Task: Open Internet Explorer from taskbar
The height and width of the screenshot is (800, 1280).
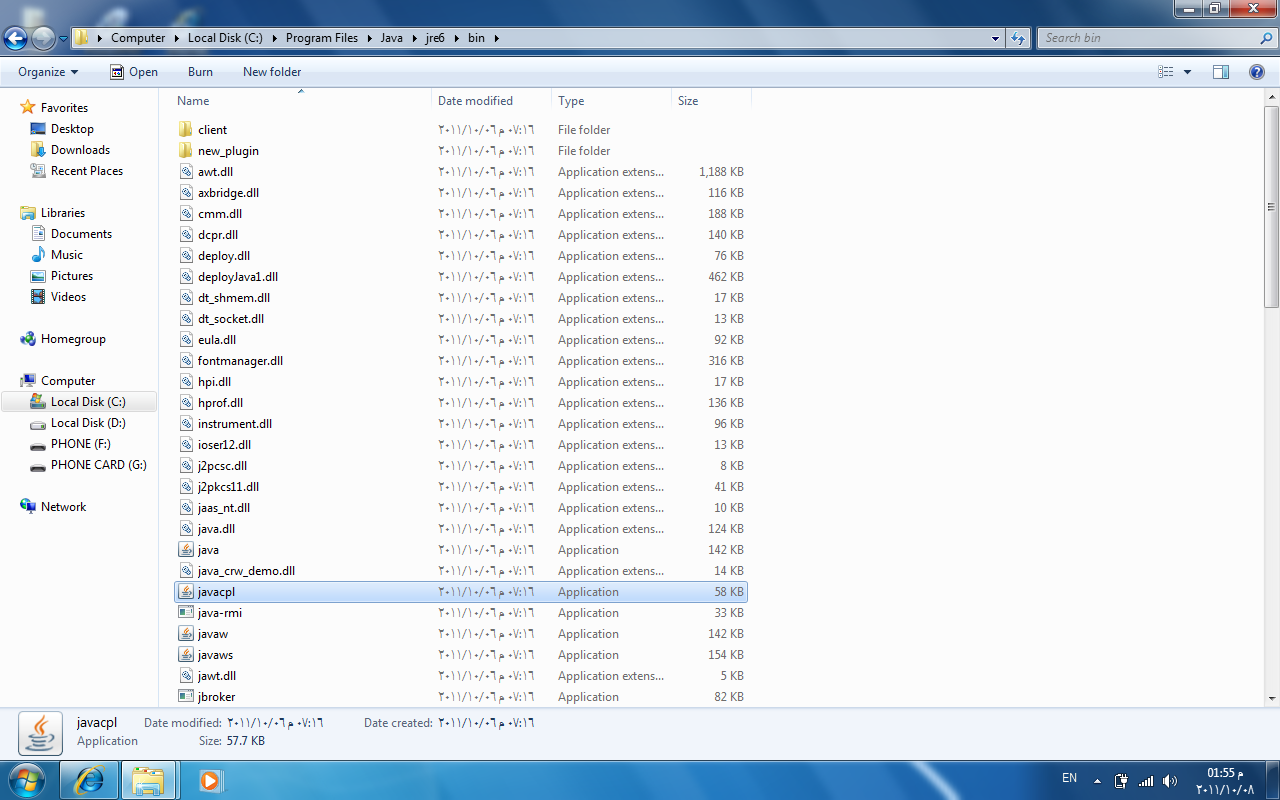Action: 89,780
